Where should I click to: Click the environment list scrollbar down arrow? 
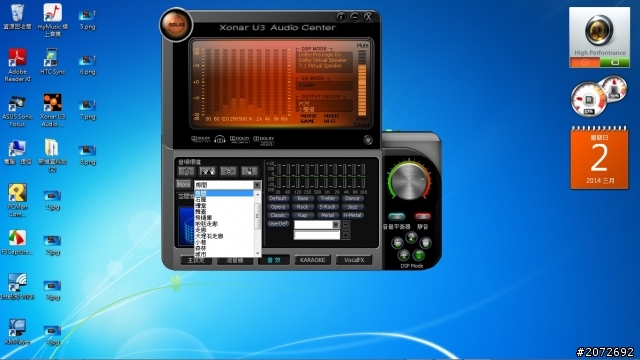257,253
